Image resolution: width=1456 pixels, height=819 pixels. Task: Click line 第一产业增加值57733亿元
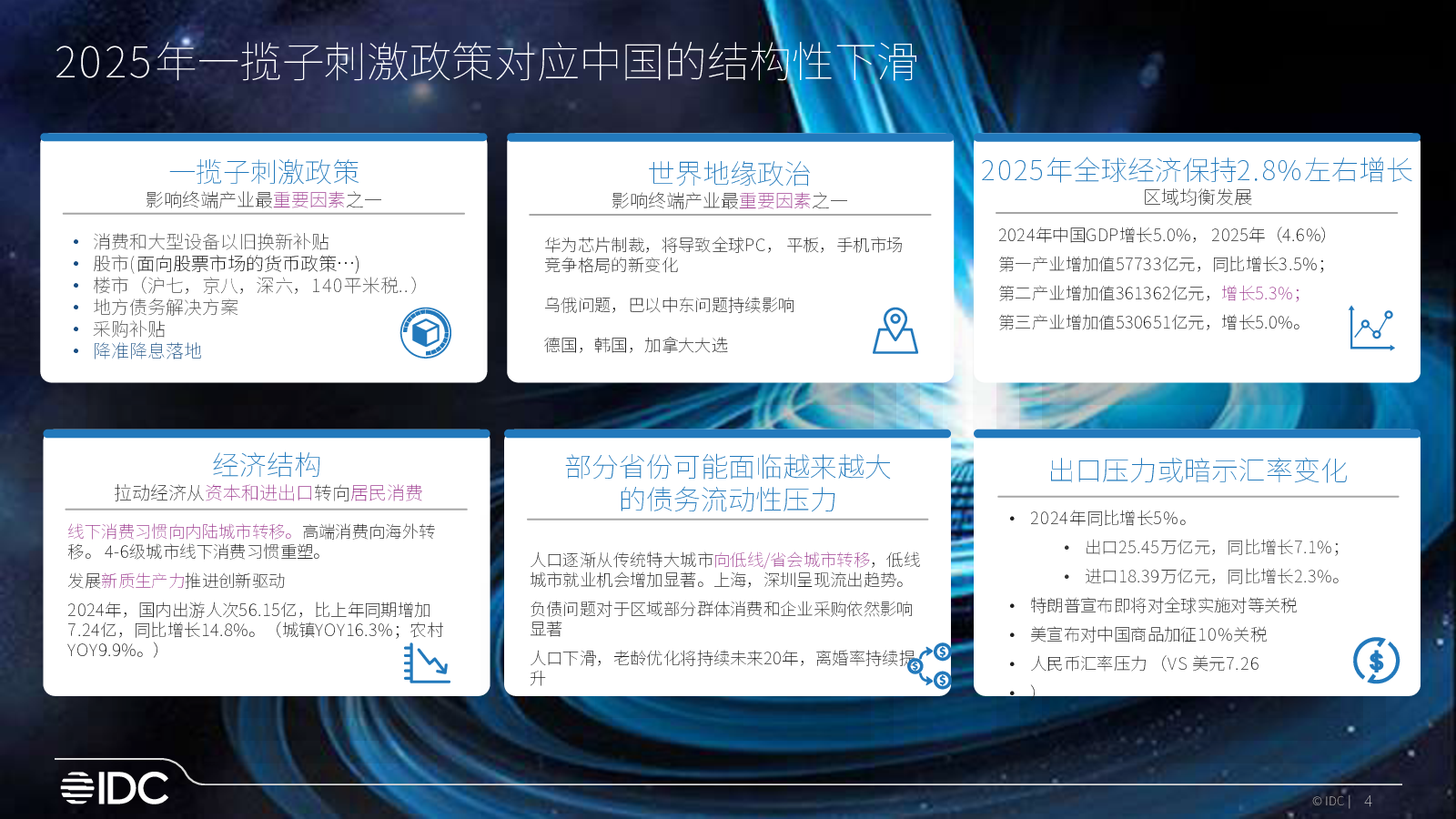[x=1162, y=265]
